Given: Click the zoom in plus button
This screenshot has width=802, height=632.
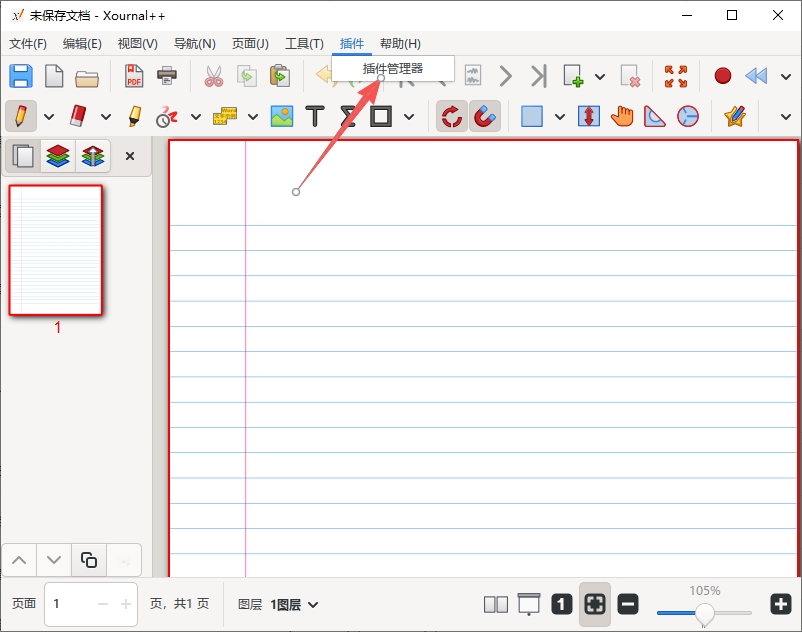Looking at the screenshot, I should click(x=781, y=604).
